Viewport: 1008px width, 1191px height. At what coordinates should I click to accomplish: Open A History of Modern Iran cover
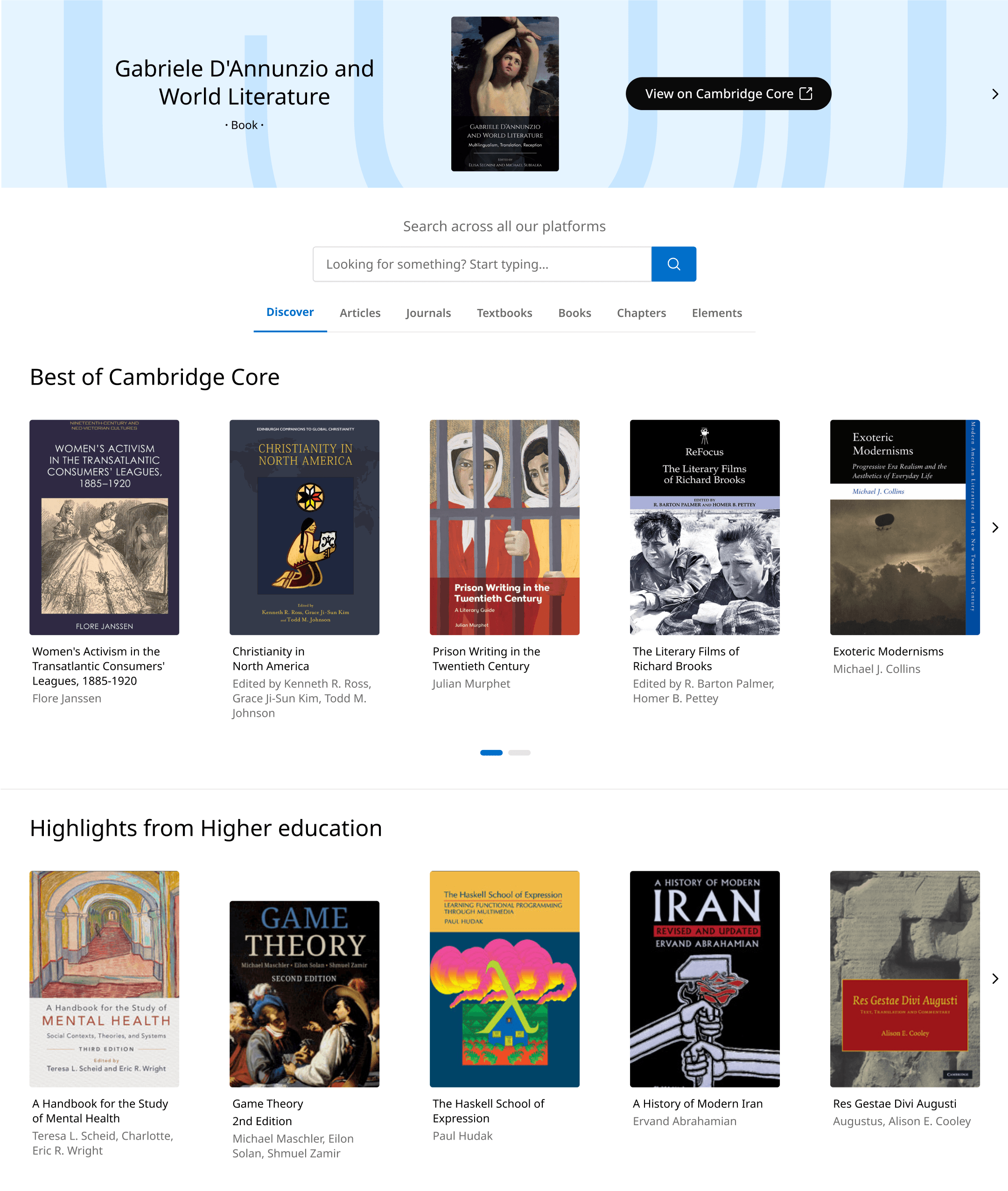tap(705, 979)
